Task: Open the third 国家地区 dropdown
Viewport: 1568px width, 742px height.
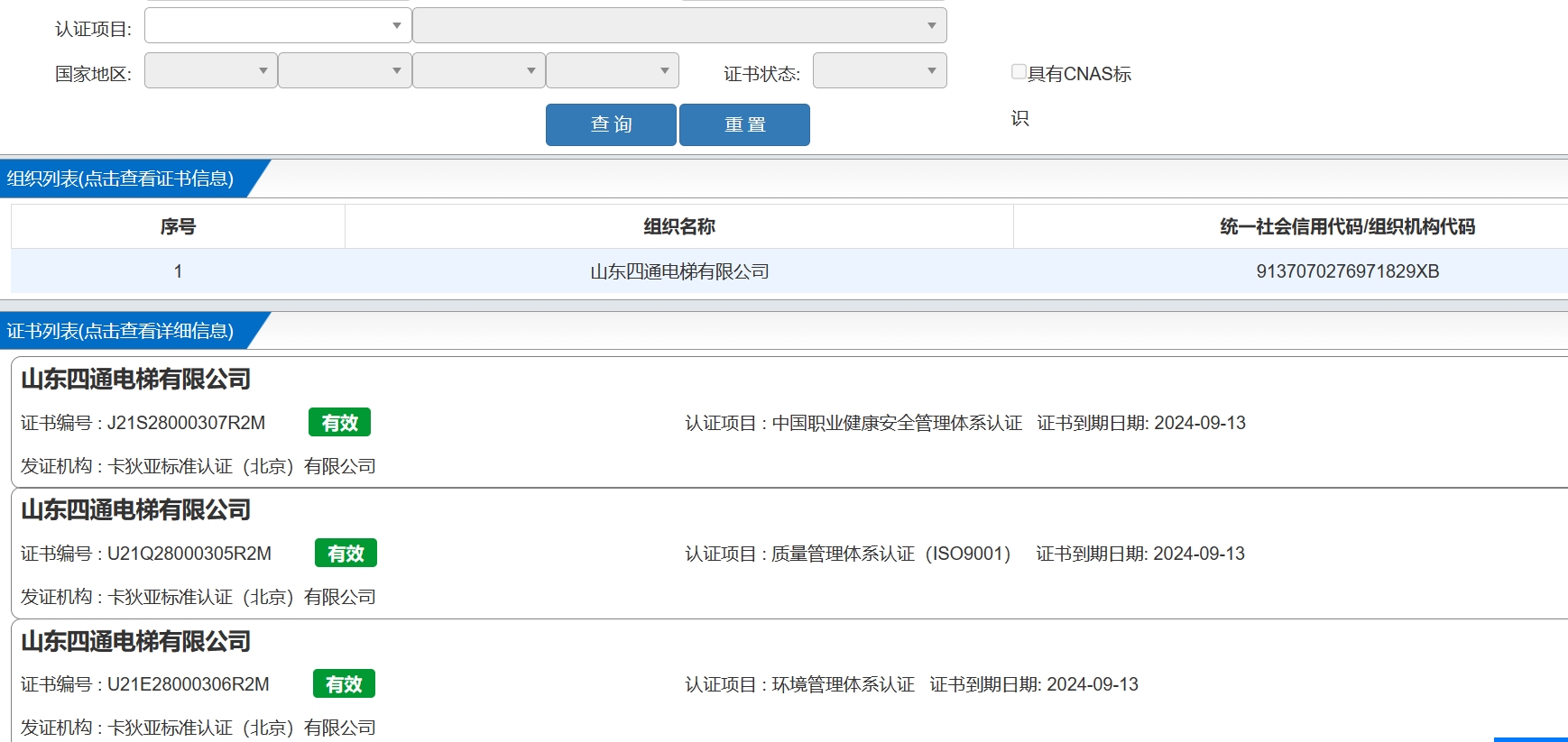Action: 478,70
